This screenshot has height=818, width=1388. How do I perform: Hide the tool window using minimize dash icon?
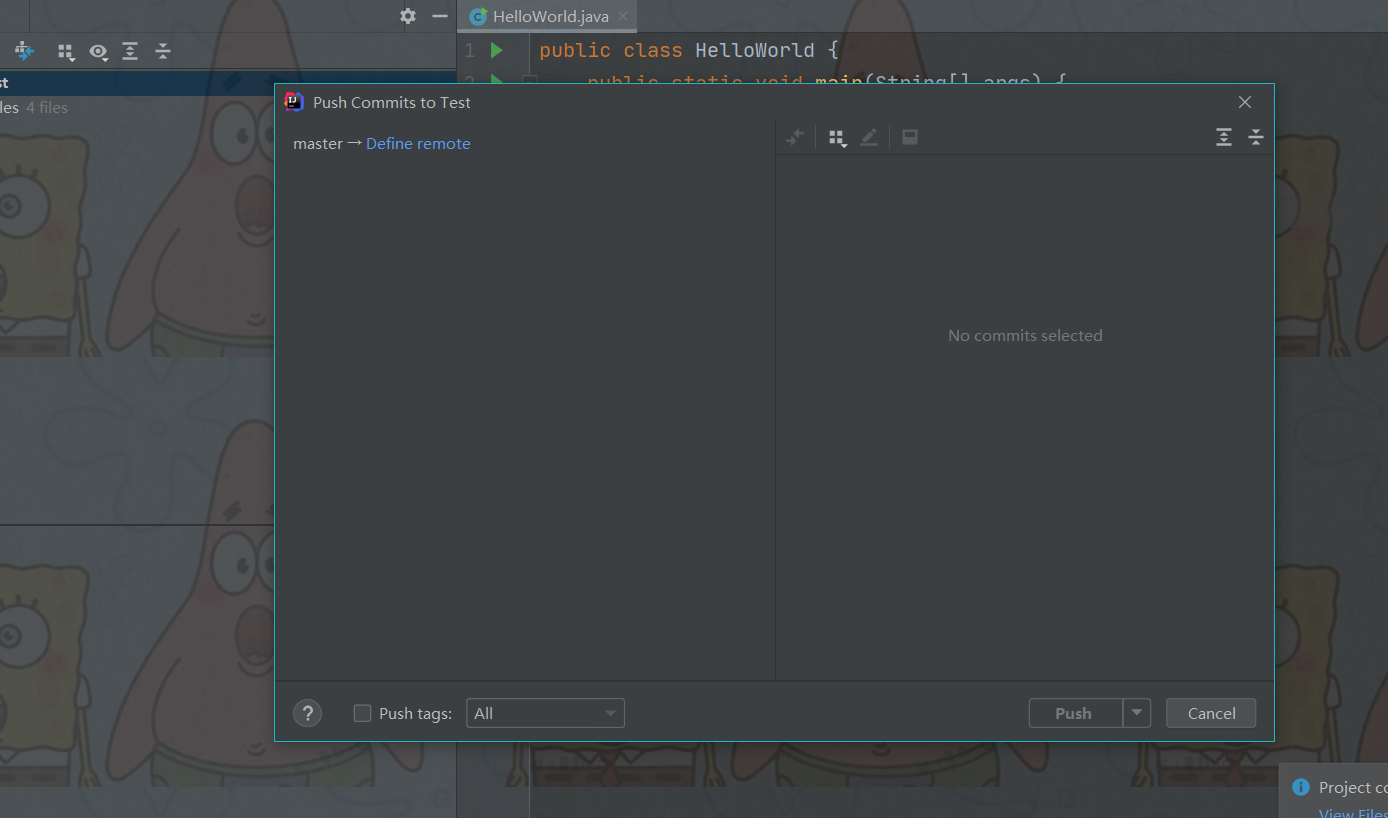[440, 16]
